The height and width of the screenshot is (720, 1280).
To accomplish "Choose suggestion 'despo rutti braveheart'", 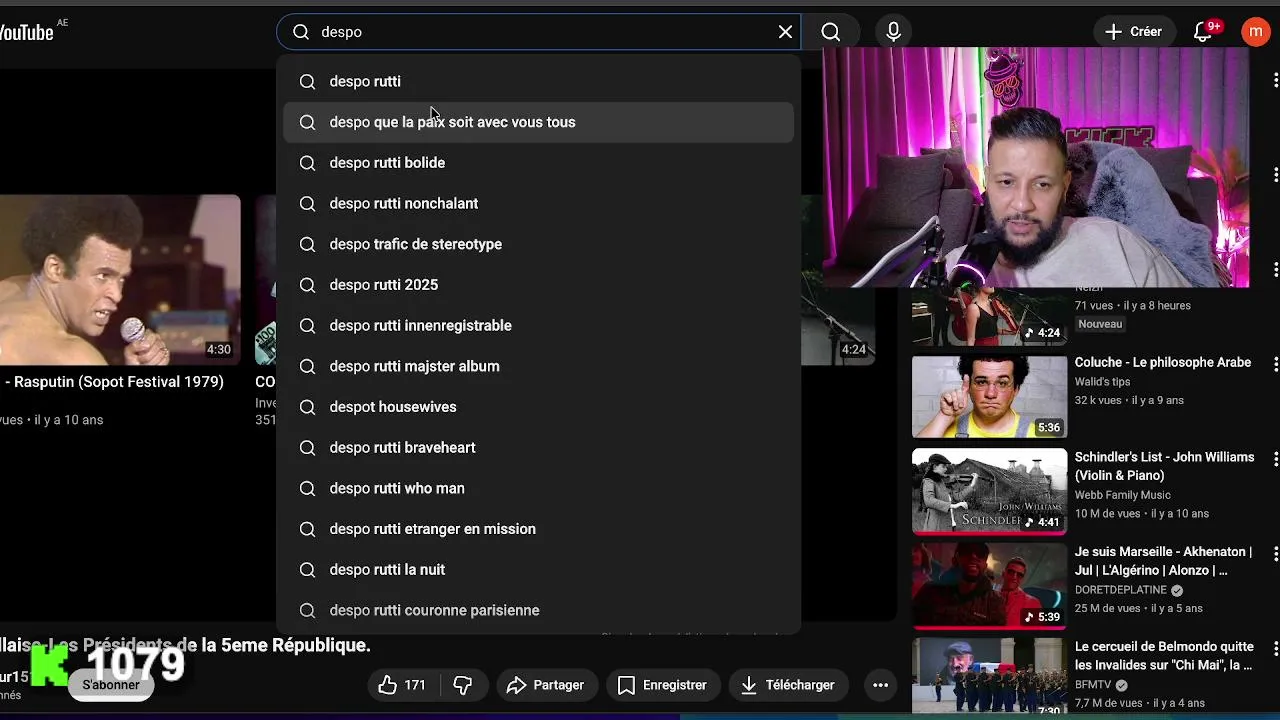I will 539,447.
